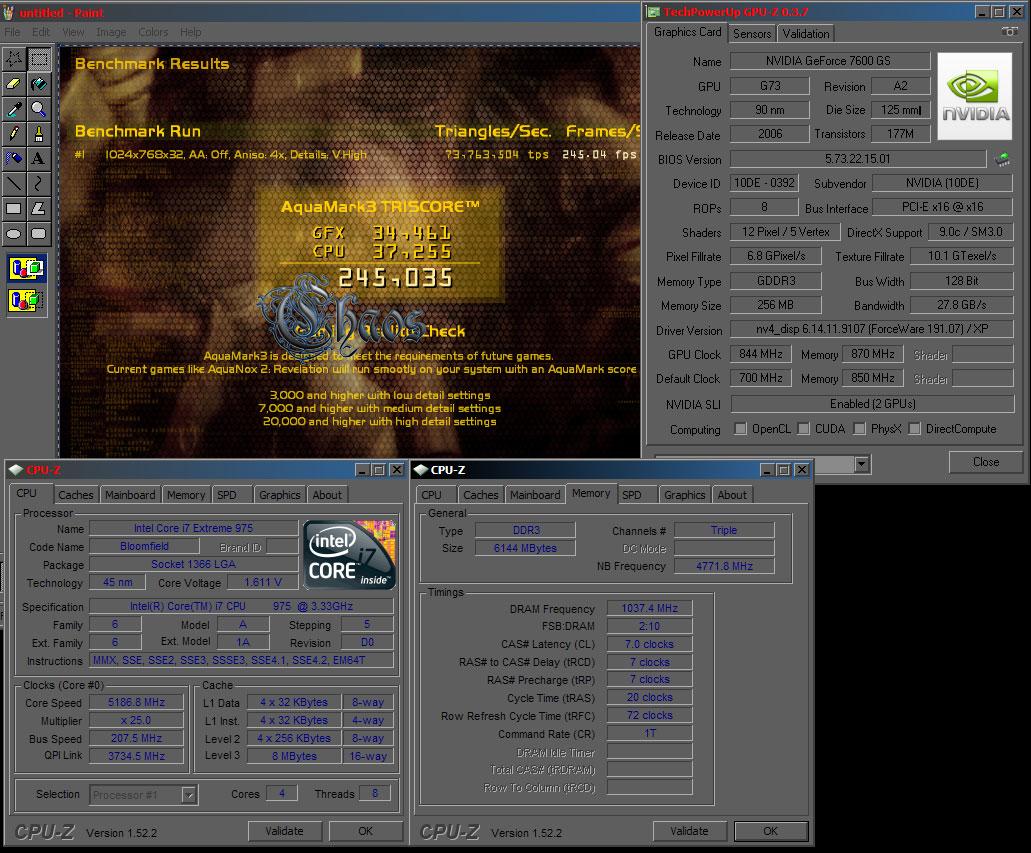Click the Memory Size value 6144 MBytes
The height and width of the screenshot is (853, 1031).
pyautogui.click(x=525, y=548)
